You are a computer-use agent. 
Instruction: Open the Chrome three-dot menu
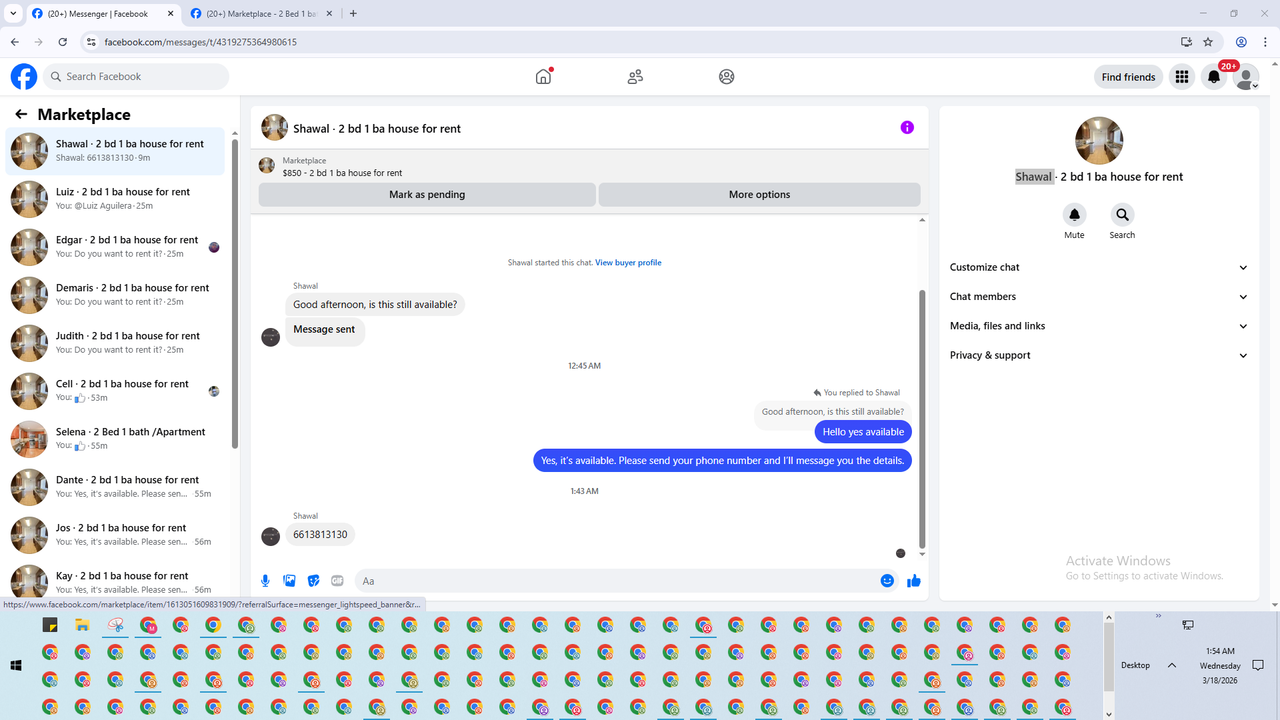point(1265,42)
